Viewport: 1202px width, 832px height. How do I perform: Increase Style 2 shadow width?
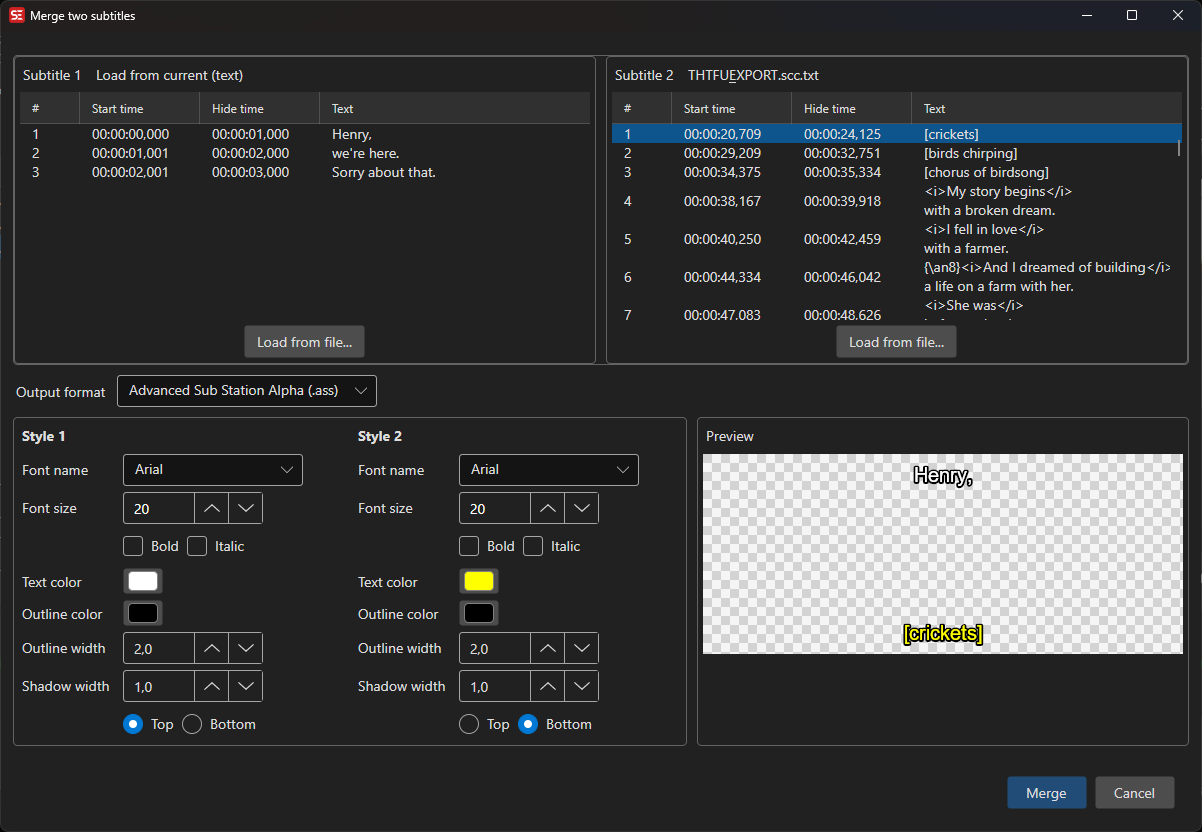coord(547,686)
